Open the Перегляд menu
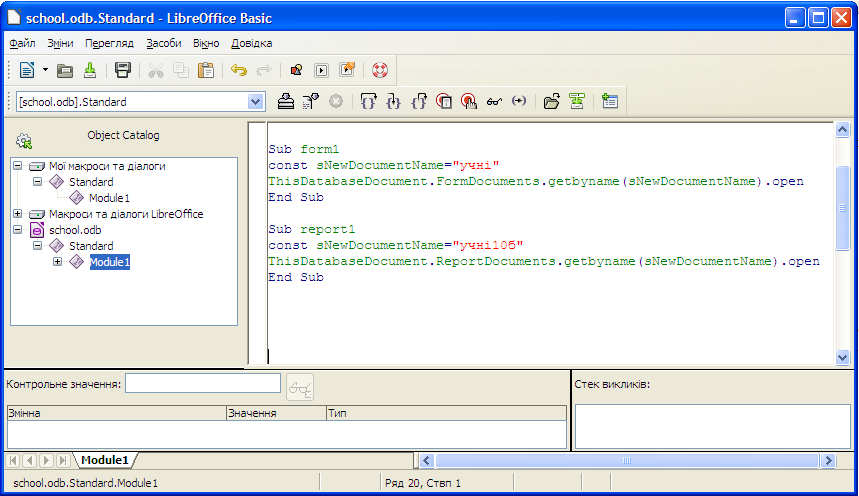Screen dimensions: 859x496 pos(110,43)
